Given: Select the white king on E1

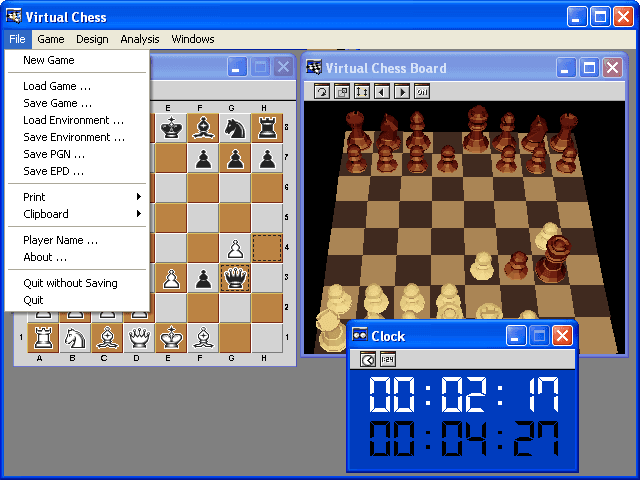Looking at the screenshot, I should tap(171, 338).
